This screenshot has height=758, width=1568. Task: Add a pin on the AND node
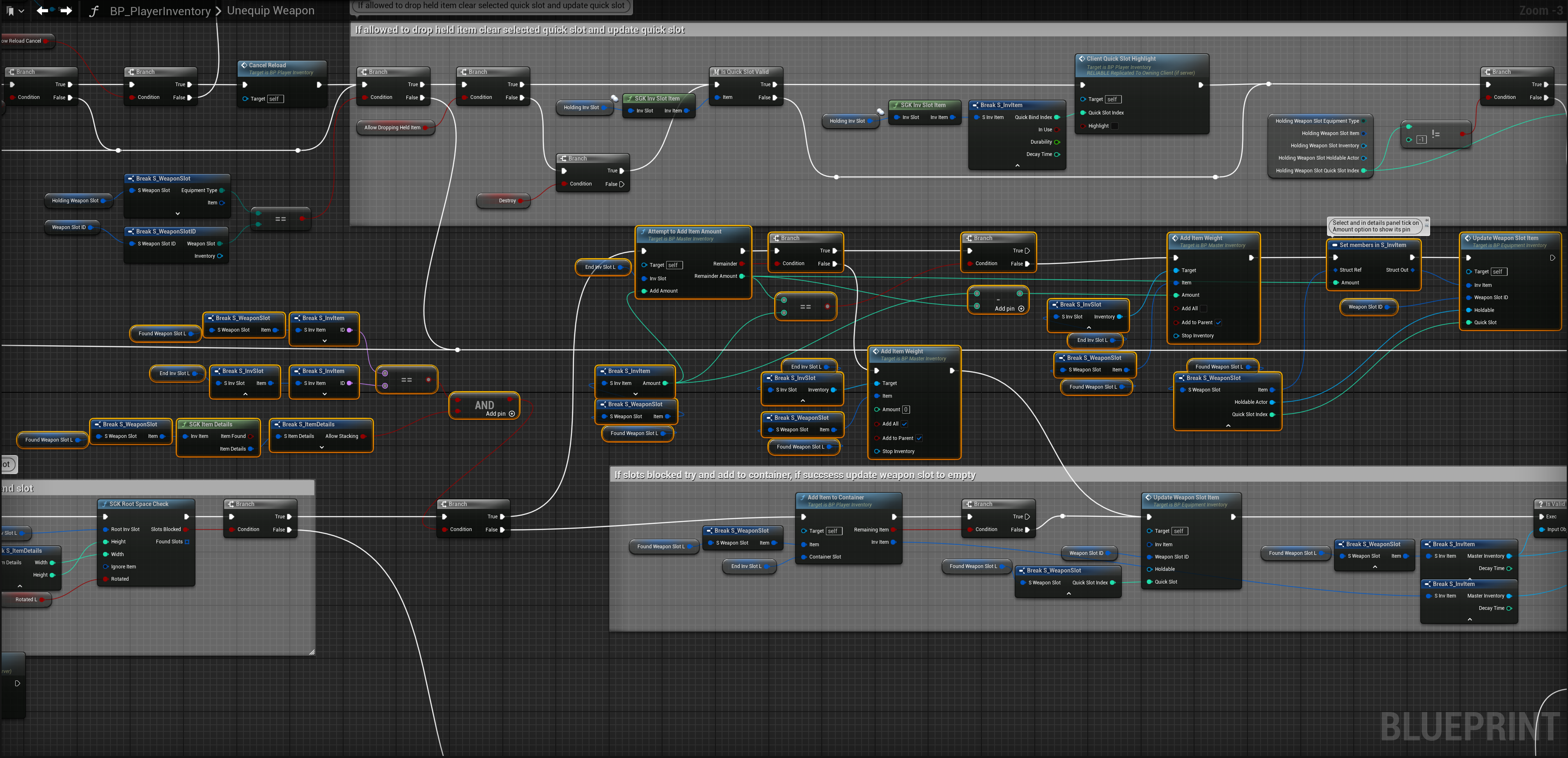pyautogui.click(x=512, y=414)
